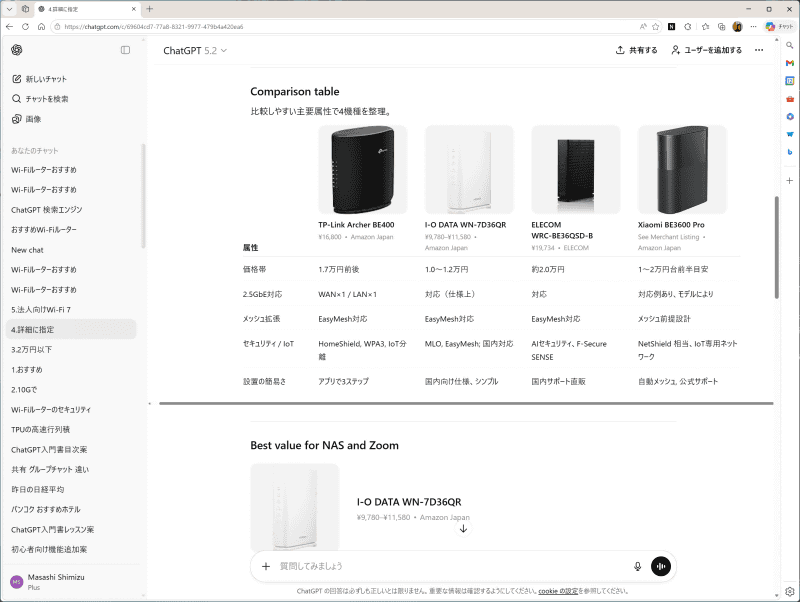Jump to bottom with the down-arrow button
800x602 pixels.
463,529
